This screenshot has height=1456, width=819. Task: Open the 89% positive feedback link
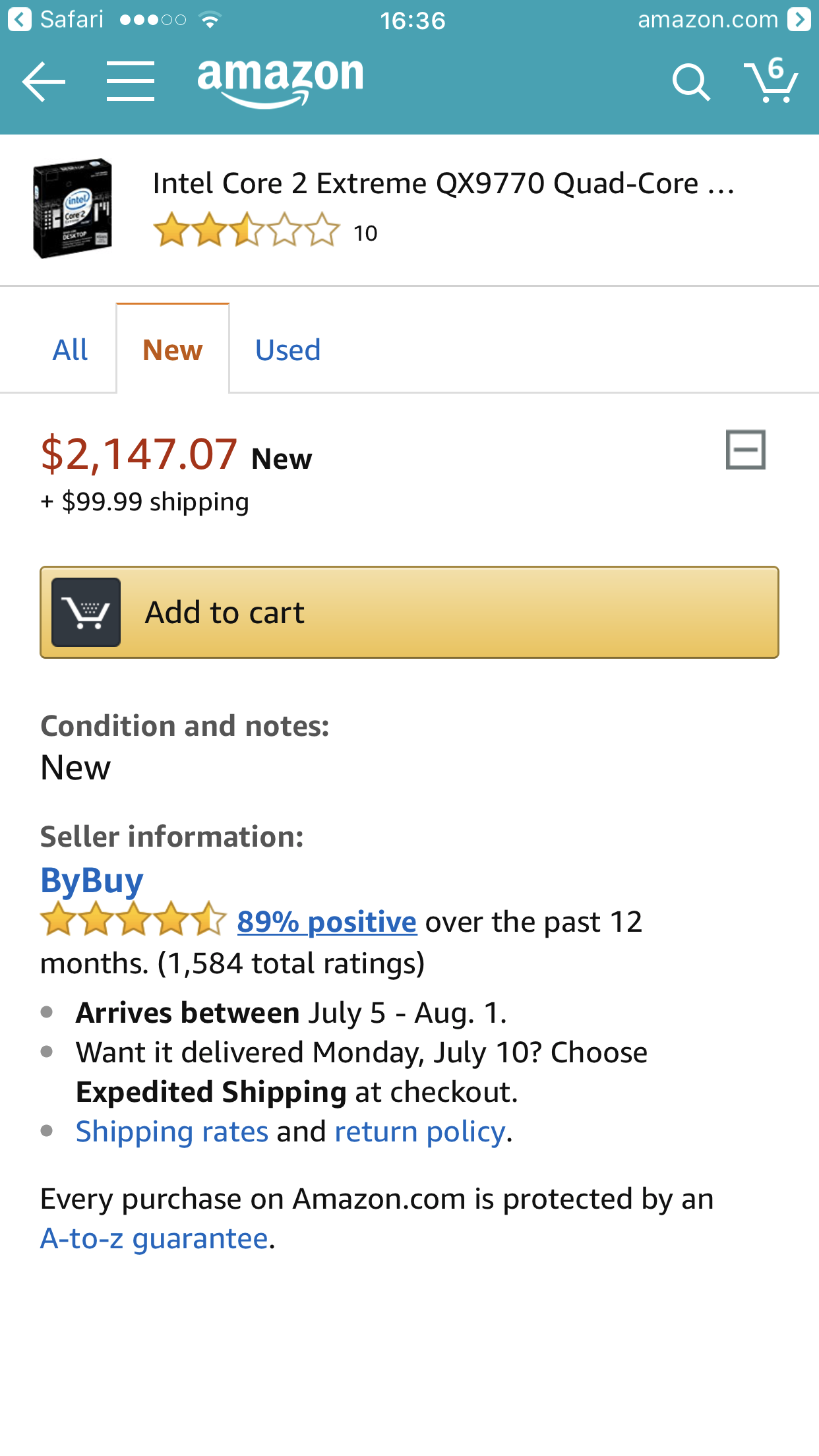pyautogui.click(x=326, y=922)
